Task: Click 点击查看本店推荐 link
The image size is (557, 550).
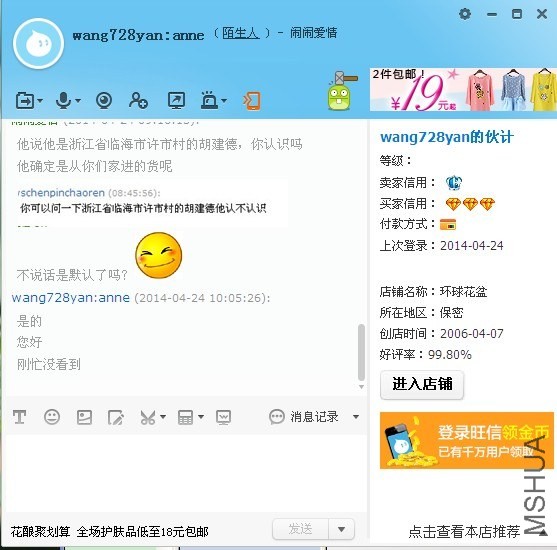Action: tap(464, 532)
